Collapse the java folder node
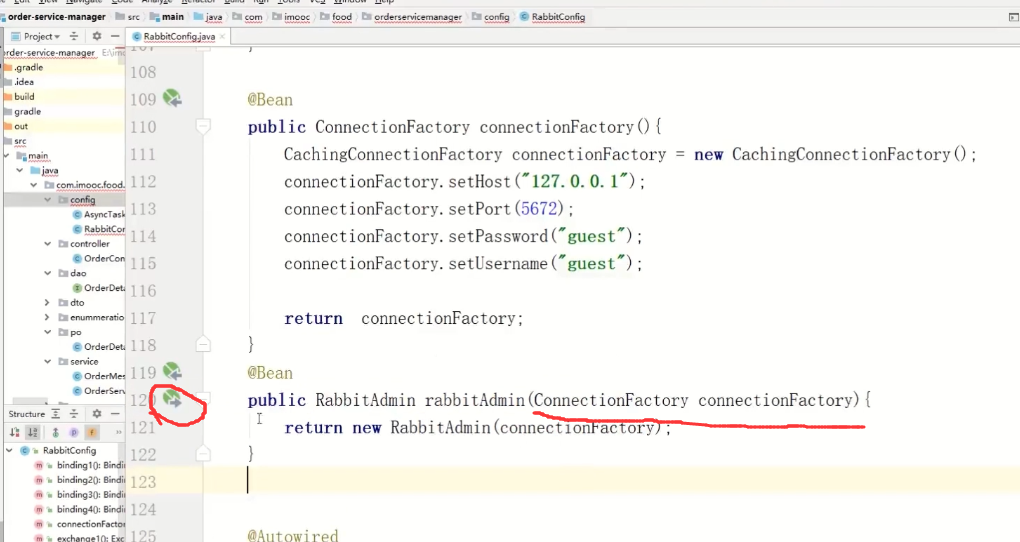 coord(20,170)
